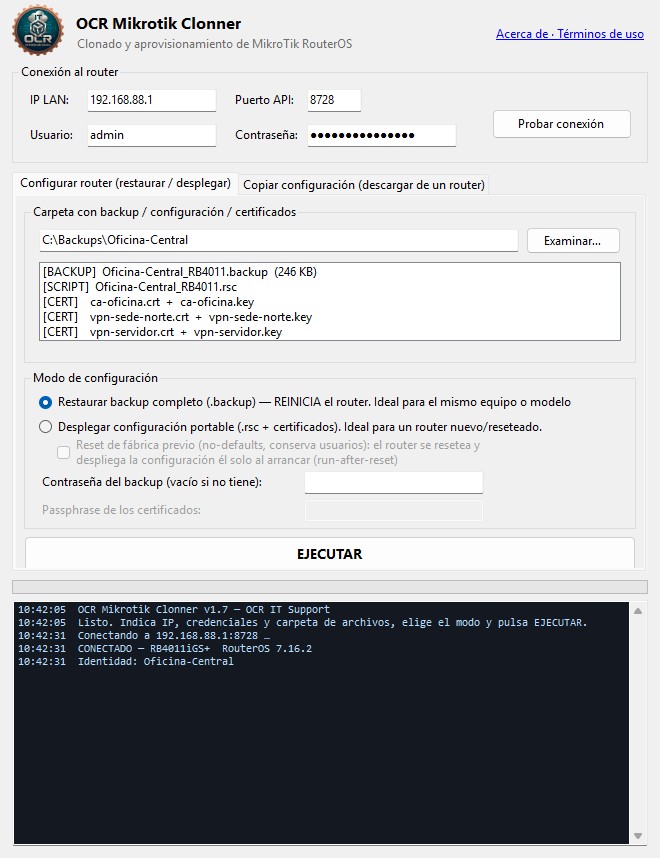Select the Oficina-Central_RB4011.rsc script row
Viewport: 660px width, 858px height.
coord(329,287)
